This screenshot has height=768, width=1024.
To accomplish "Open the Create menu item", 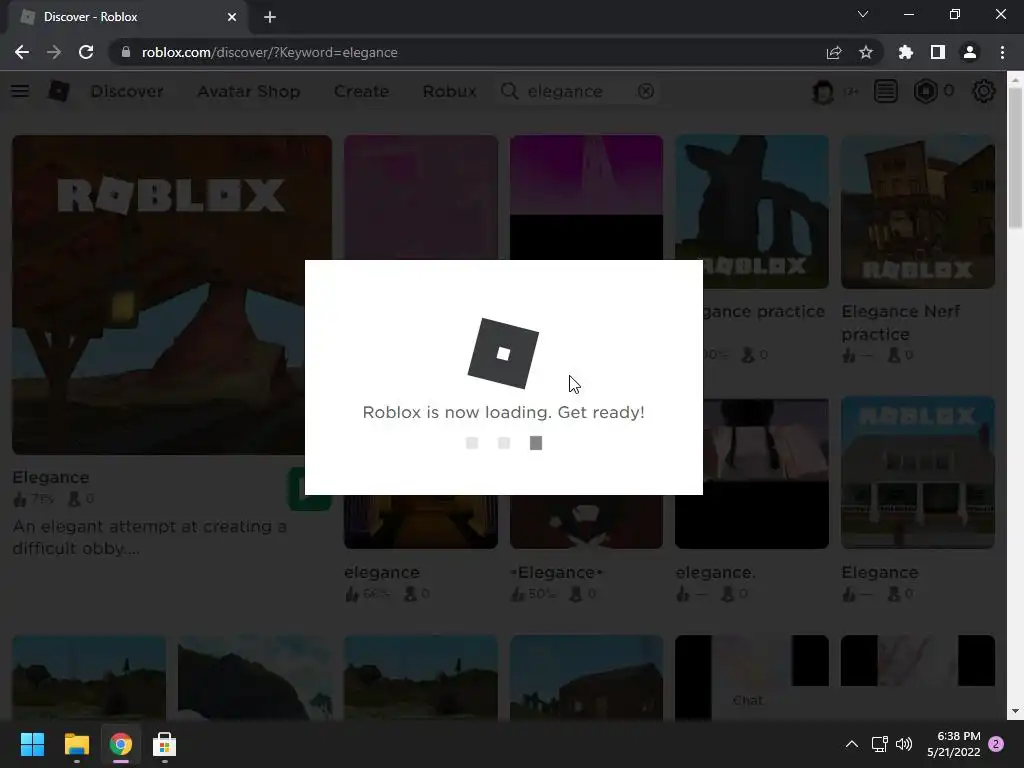I will tap(361, 91).
